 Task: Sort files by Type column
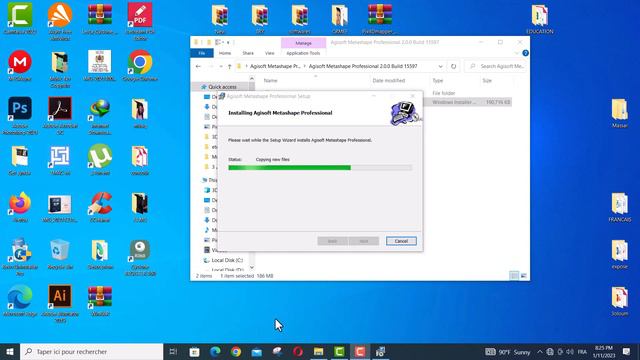(438, 80)
